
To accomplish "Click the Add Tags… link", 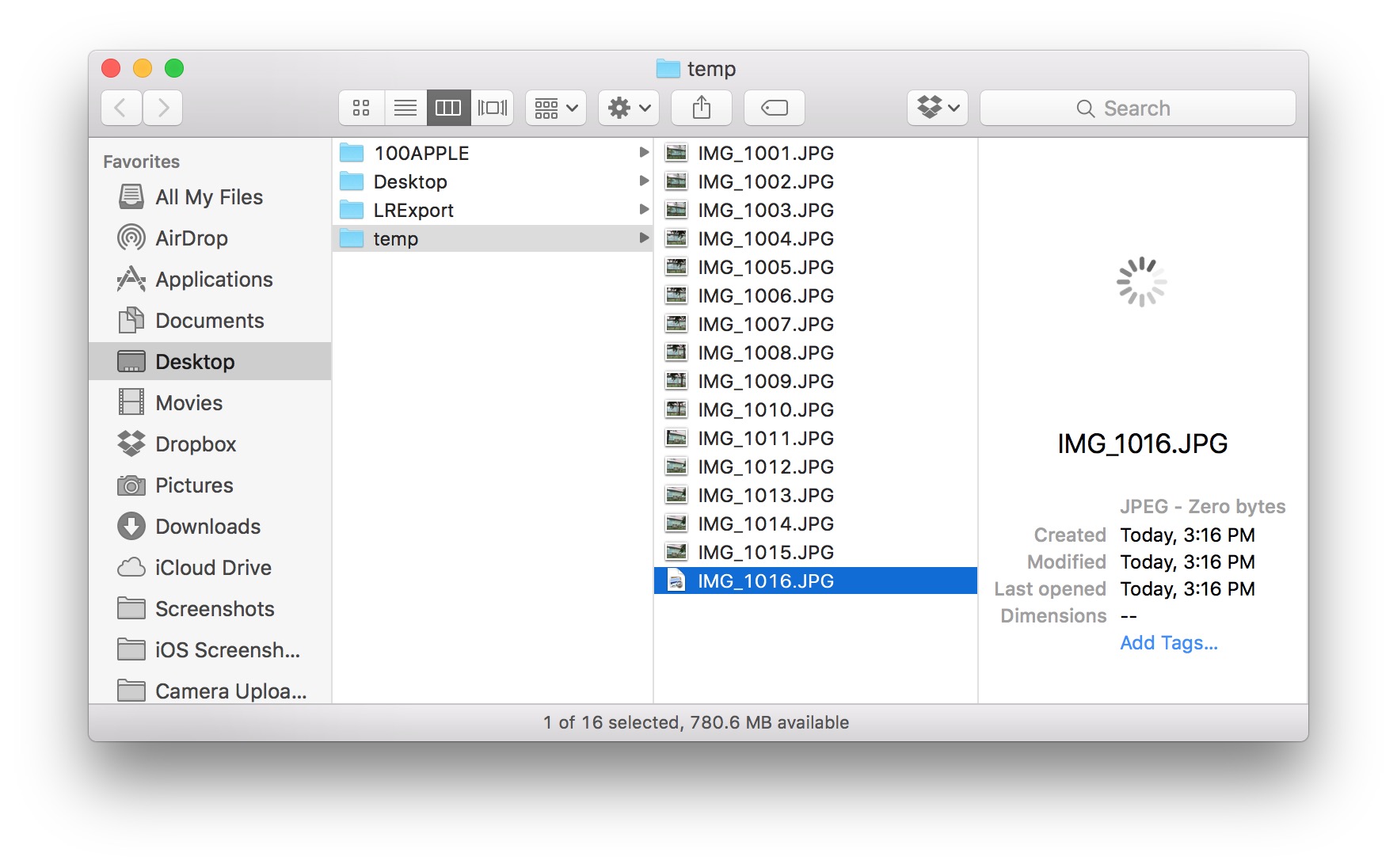I will [1168, 643].
